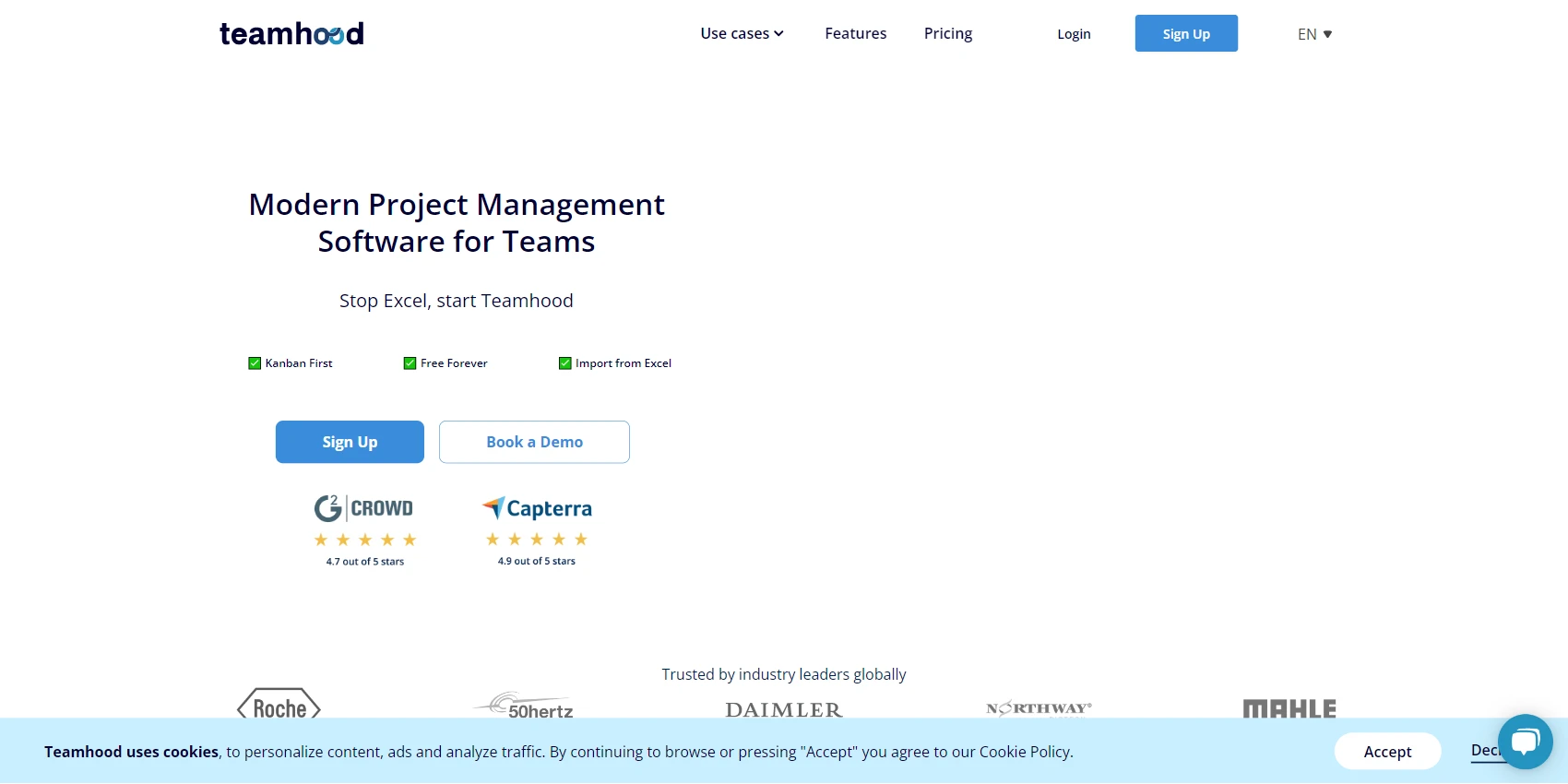Click the G2 Crowd logo
Image resolution: width=1568 pixels, height=784 pixels.
(363, 508)
